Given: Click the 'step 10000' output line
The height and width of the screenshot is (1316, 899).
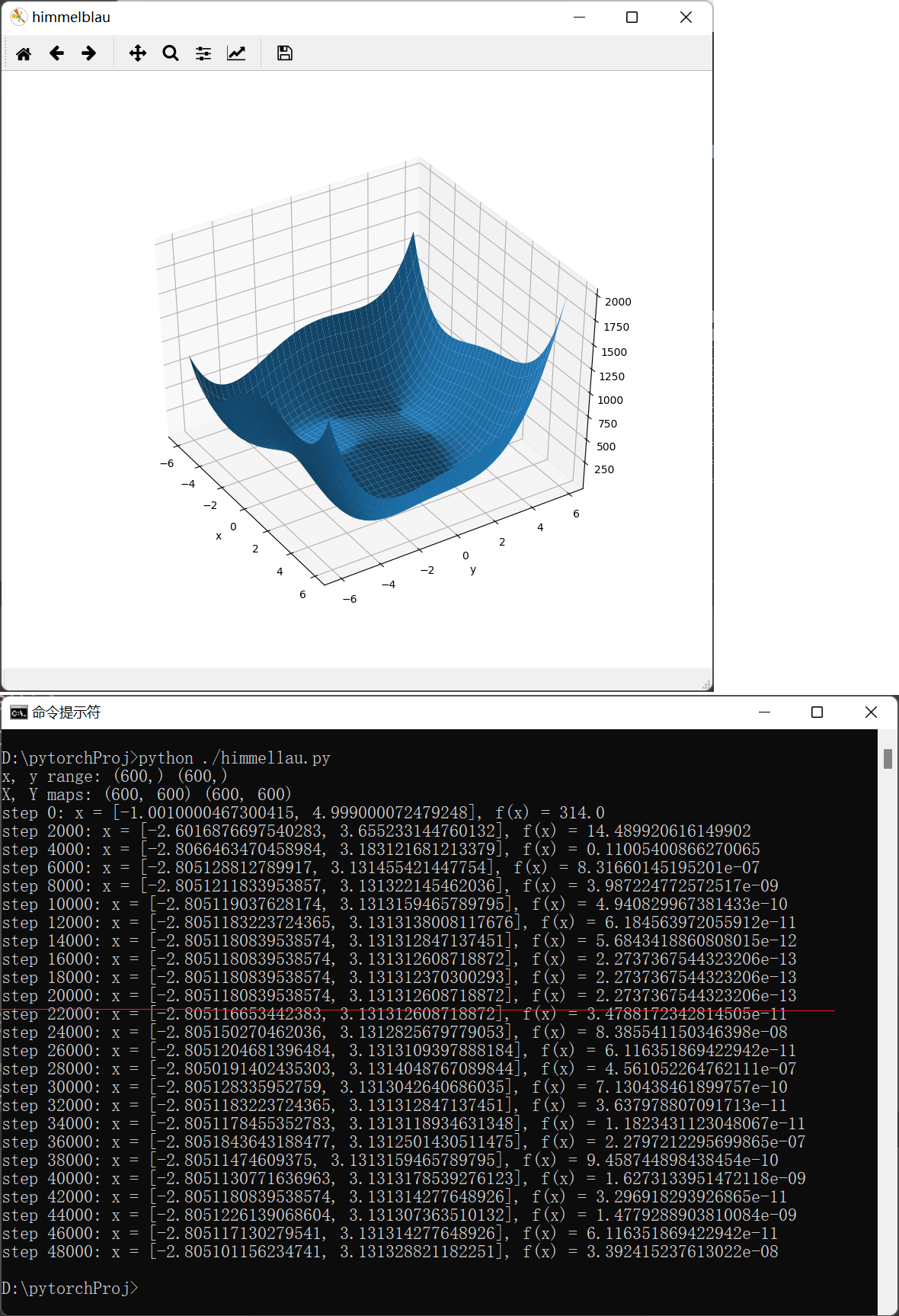Looking at the screenshot, I should coord(395,905).
